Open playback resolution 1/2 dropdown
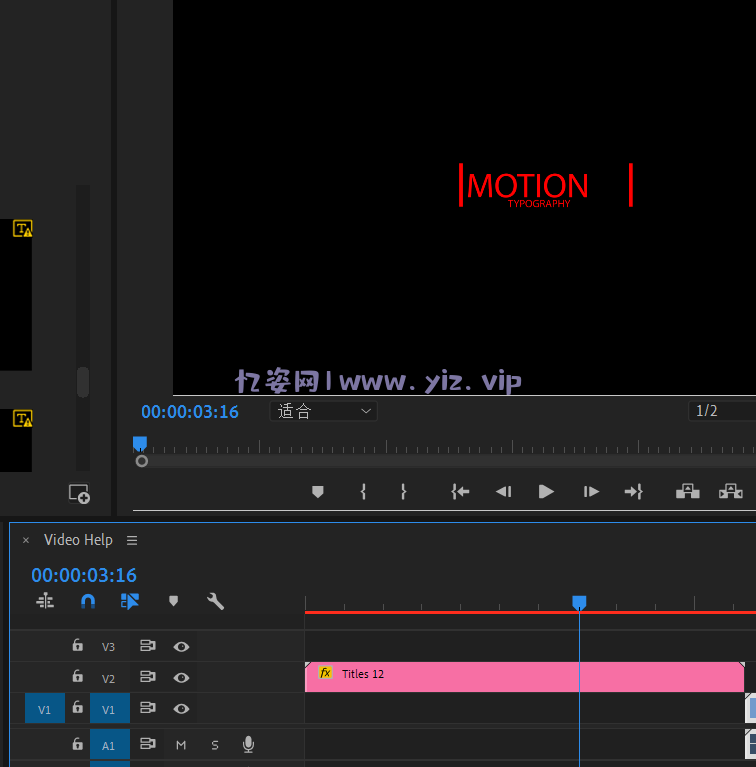 point(720,411)
